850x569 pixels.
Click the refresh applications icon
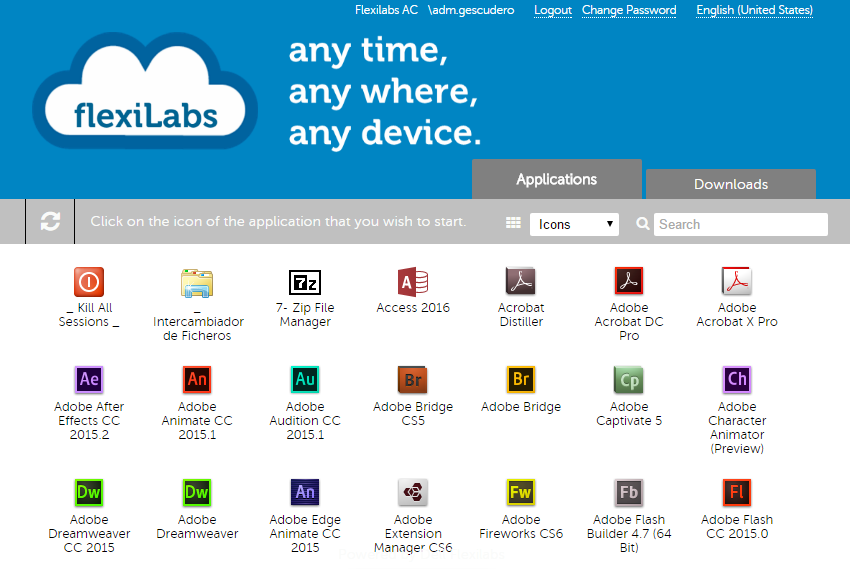pyautogui.click(x=50, y=222)
